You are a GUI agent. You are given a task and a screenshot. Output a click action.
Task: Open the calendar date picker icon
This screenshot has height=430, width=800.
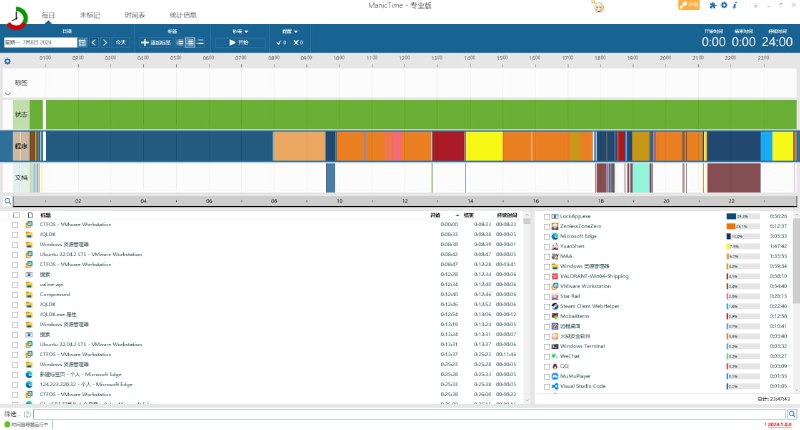coord(82,42)
